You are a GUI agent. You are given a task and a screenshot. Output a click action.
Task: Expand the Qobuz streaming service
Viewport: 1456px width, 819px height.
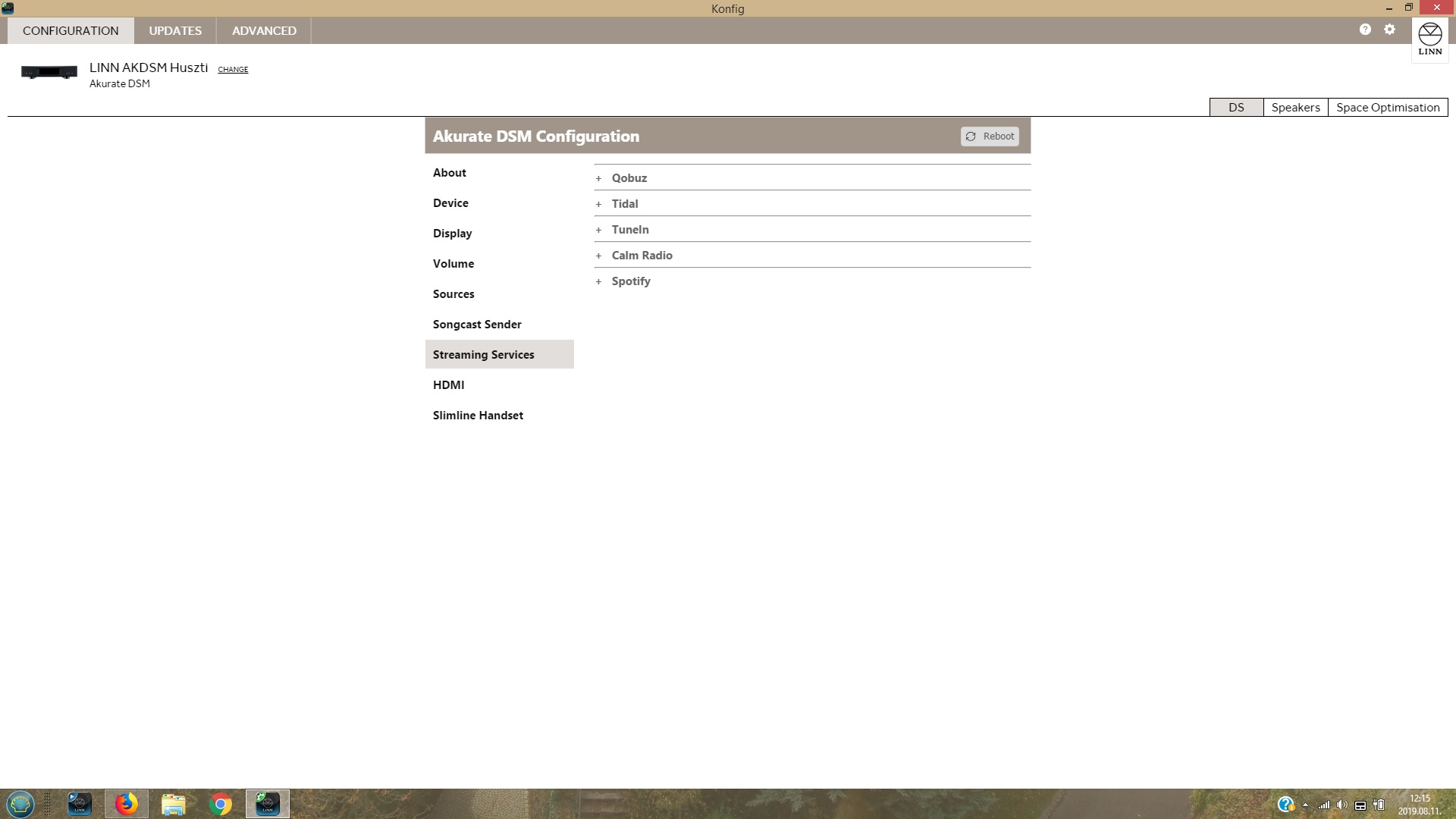(629, 178)
